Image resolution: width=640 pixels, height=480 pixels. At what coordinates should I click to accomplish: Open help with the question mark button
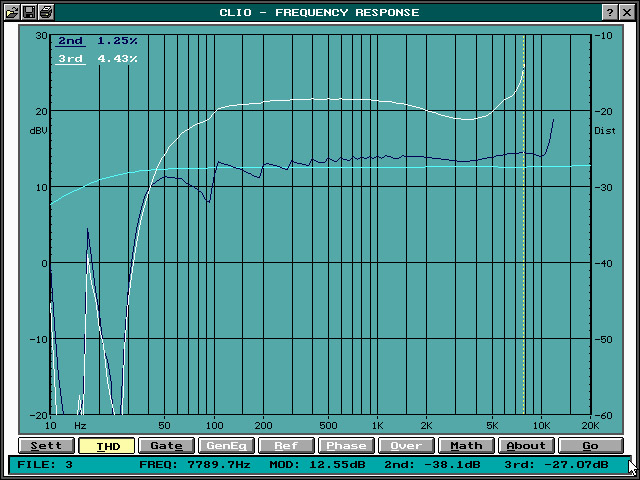(609, 13)
